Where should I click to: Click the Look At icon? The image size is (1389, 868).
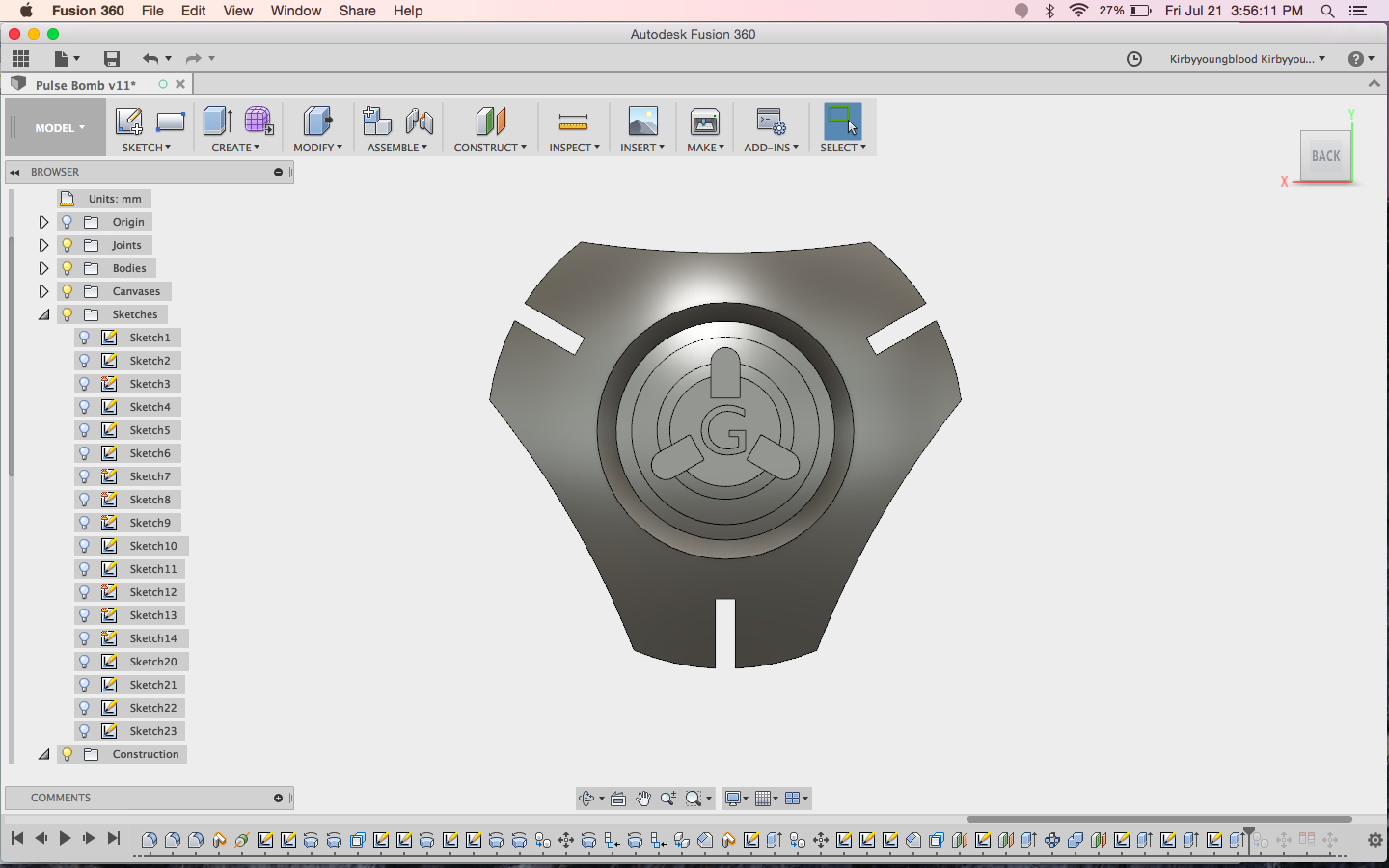tap(618, 799)
